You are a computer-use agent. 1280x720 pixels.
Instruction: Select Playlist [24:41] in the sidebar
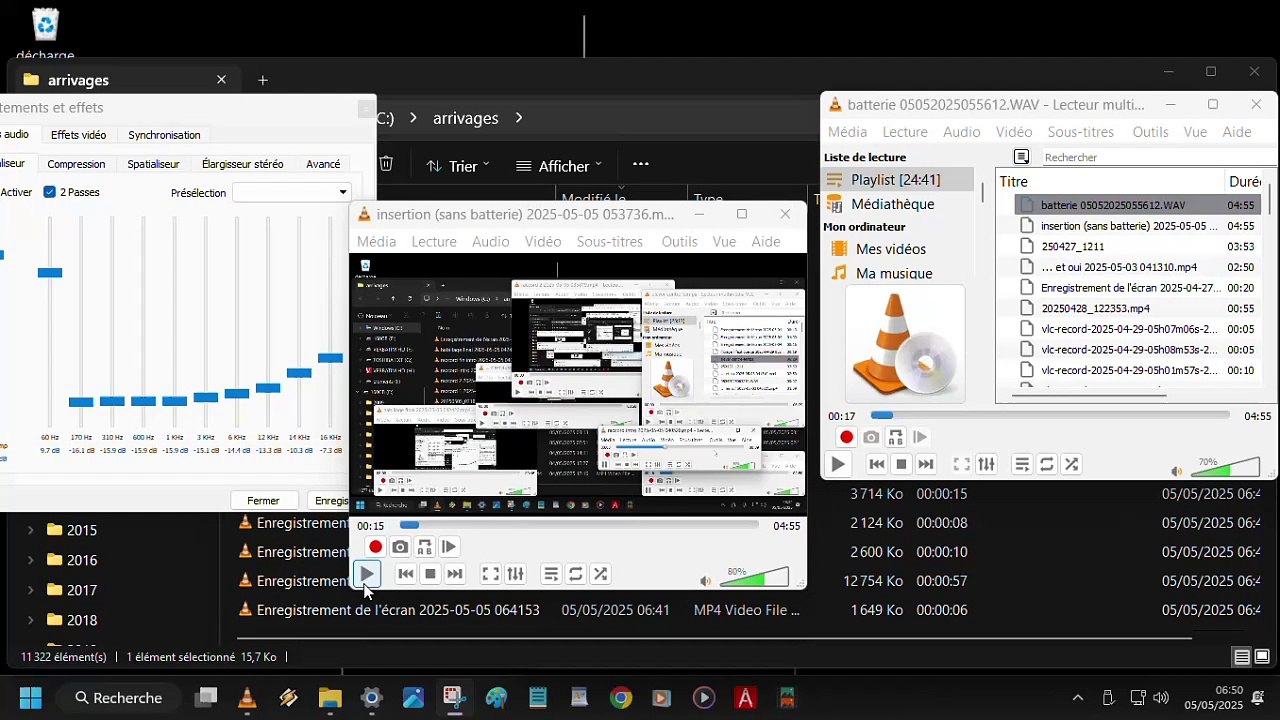[x=896, y=180]
